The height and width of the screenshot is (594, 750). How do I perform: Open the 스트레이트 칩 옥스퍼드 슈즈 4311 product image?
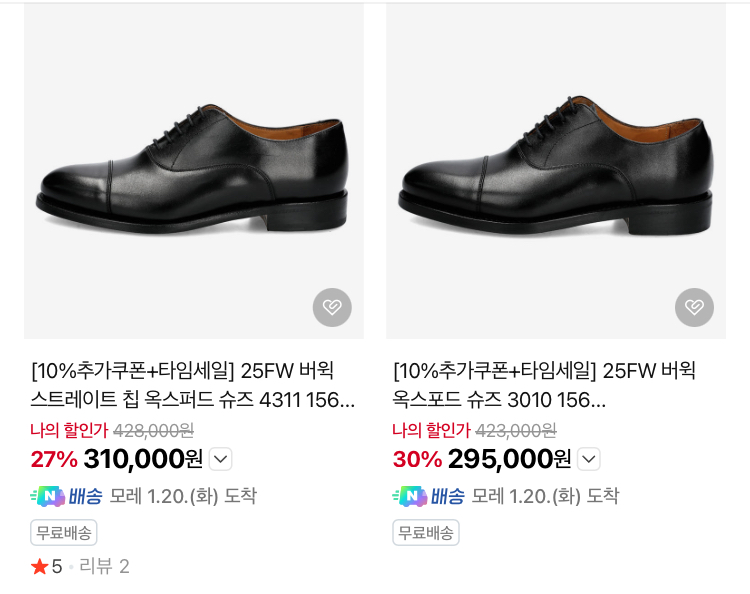pos(194,170)
